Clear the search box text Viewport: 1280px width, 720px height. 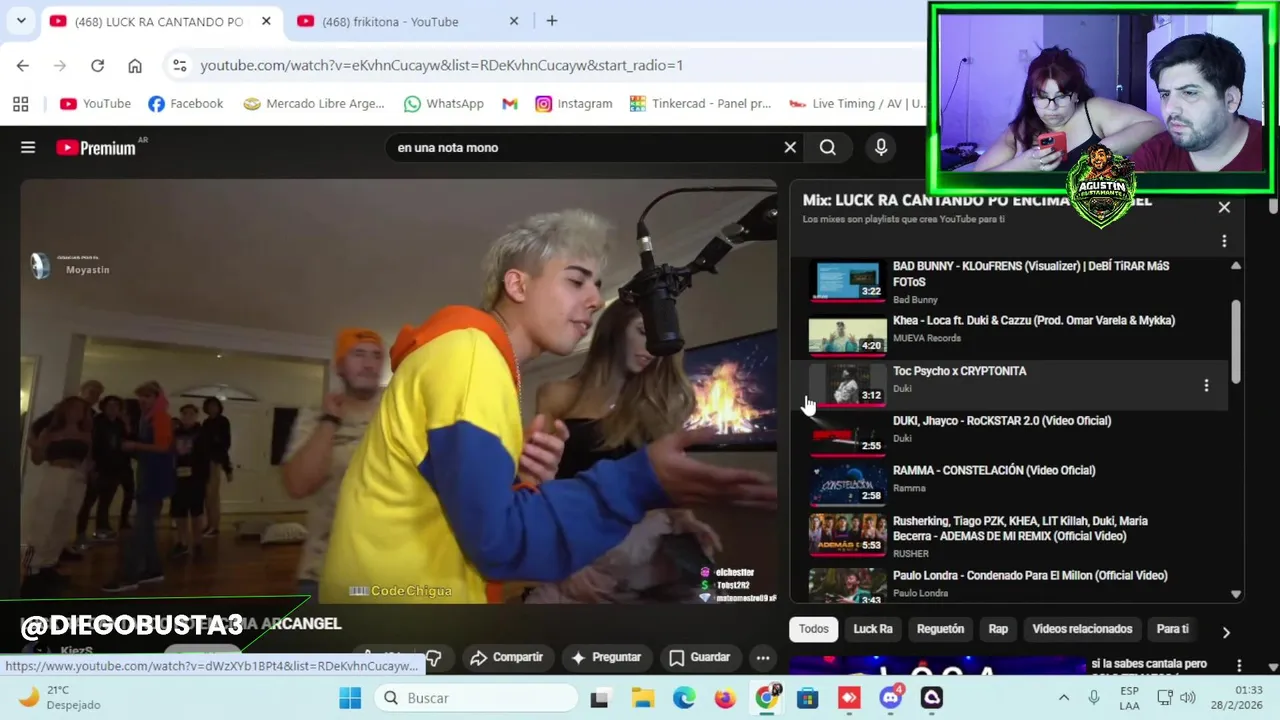pos(790,147)
